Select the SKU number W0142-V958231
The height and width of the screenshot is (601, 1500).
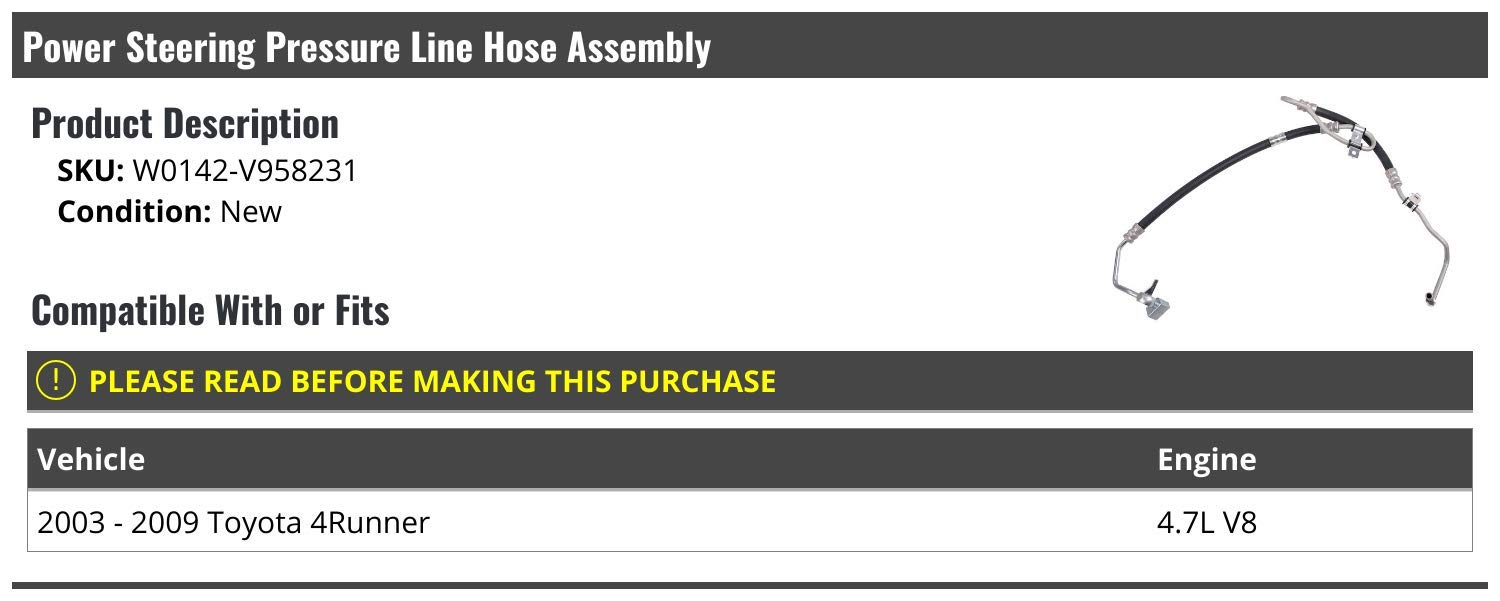tap(244, 171)
